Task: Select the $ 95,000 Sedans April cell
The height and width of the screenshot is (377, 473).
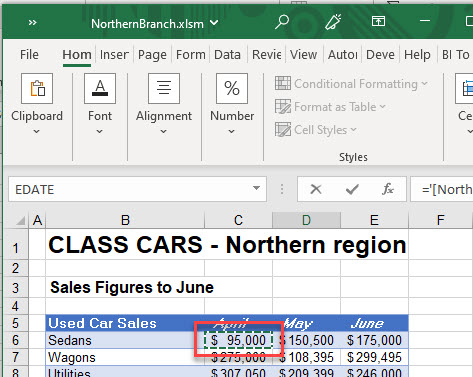Action: 238,340
